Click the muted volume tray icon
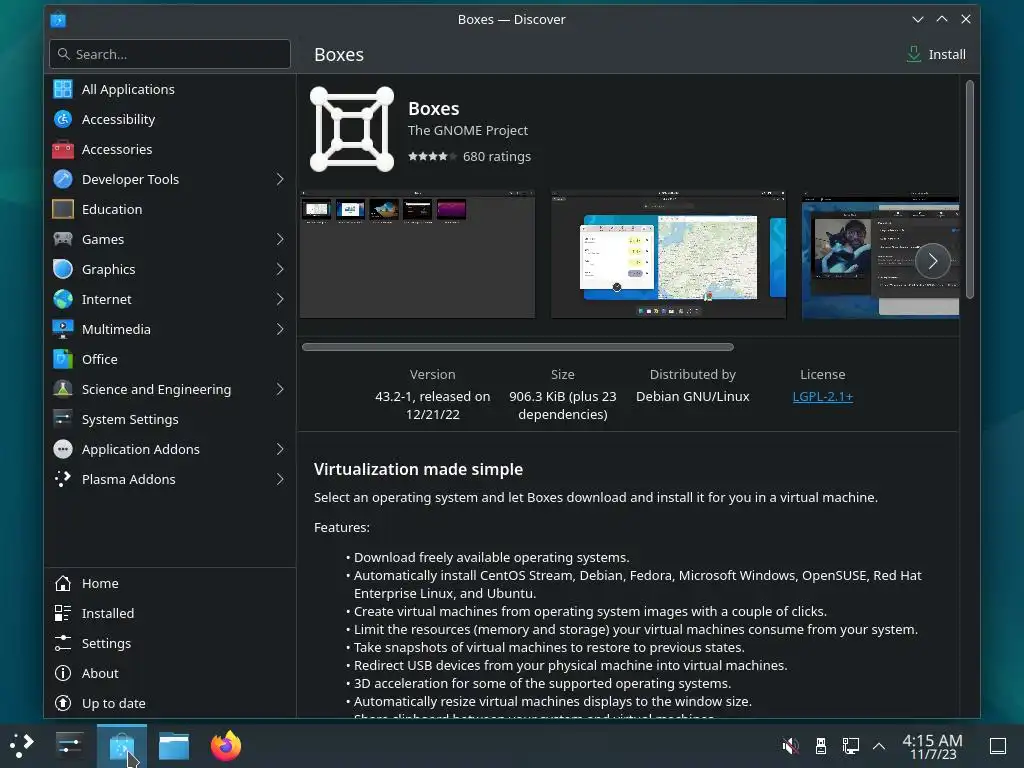Viewport: 1024px width, 768px height. (x=790, y=745)
